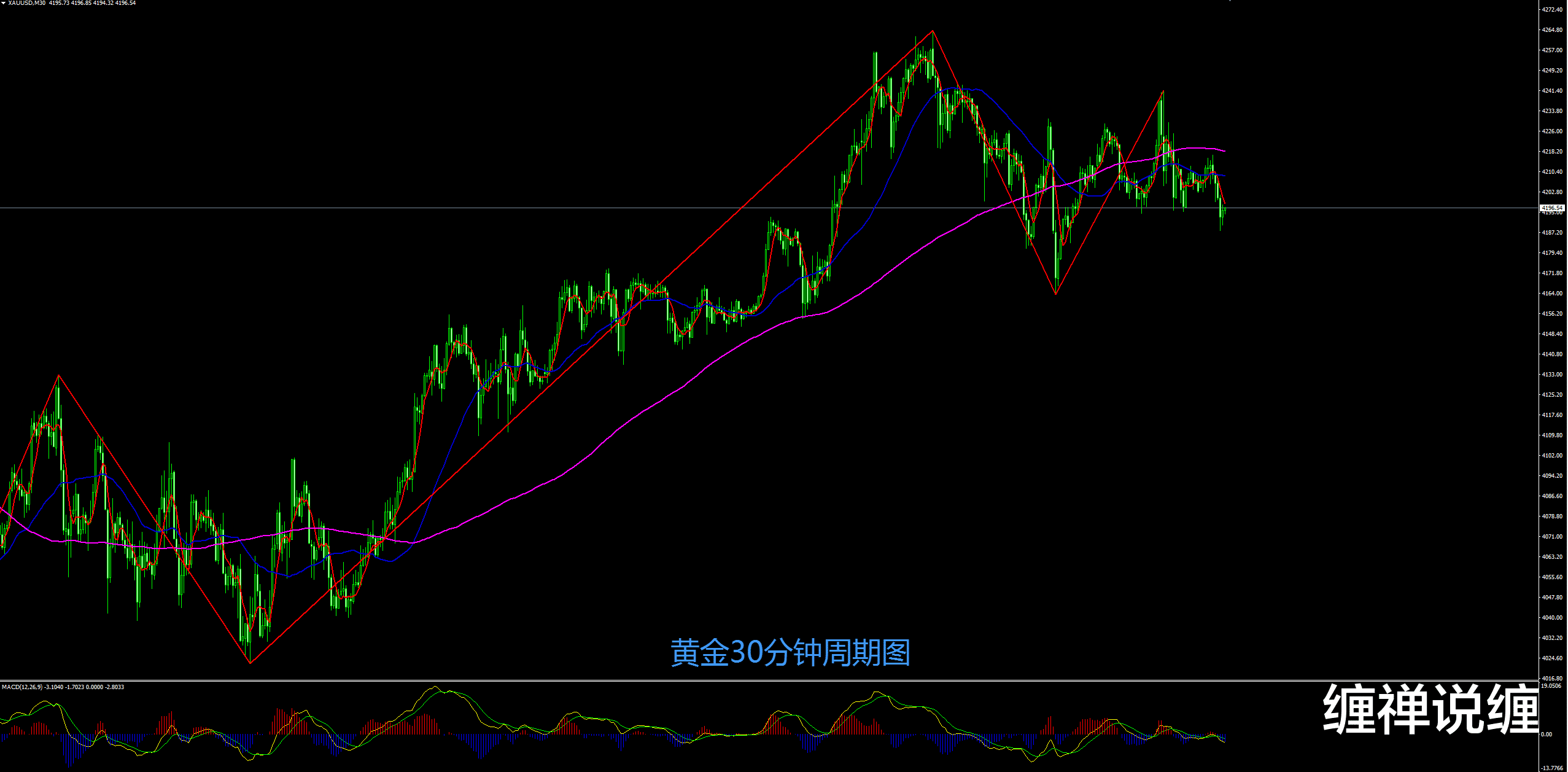Click right end of the magenta moving average
This screenshot has width=1568, height=772.
coord(1224,150)
